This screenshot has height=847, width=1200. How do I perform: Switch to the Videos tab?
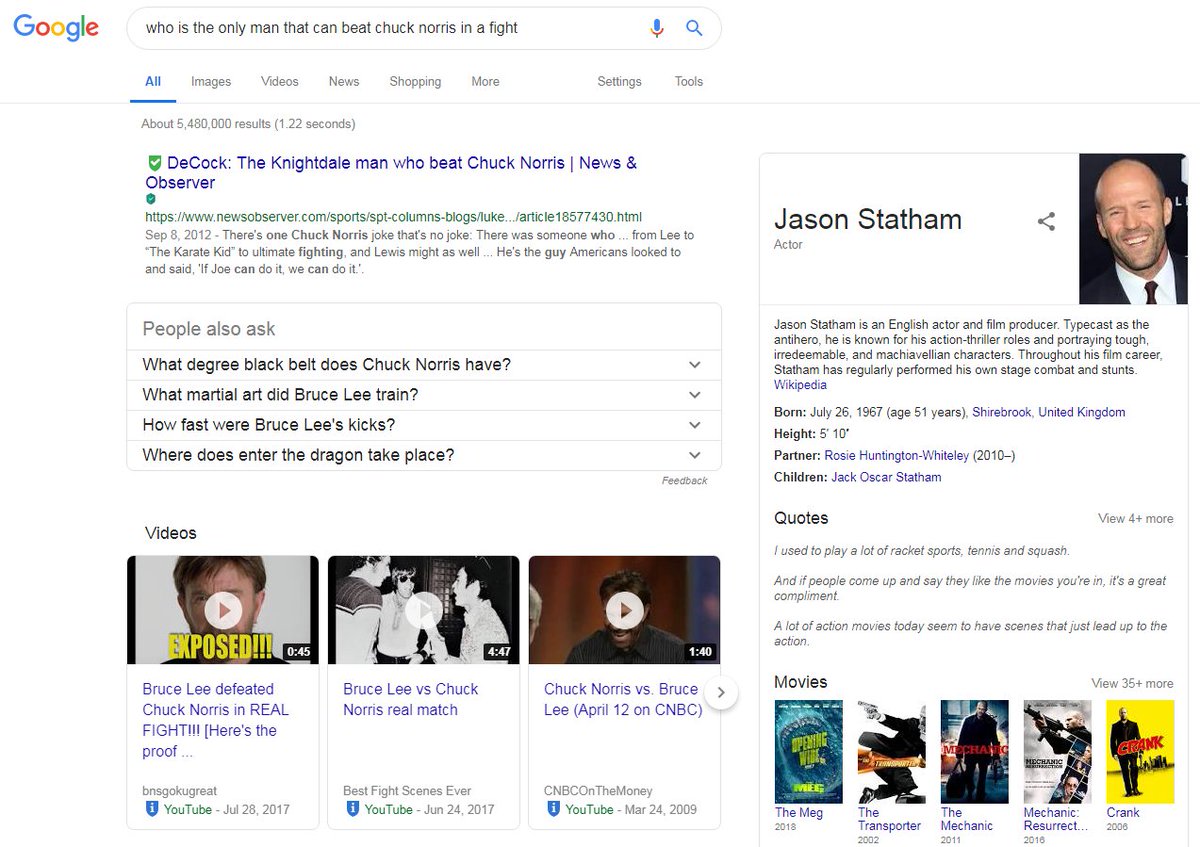280,82
